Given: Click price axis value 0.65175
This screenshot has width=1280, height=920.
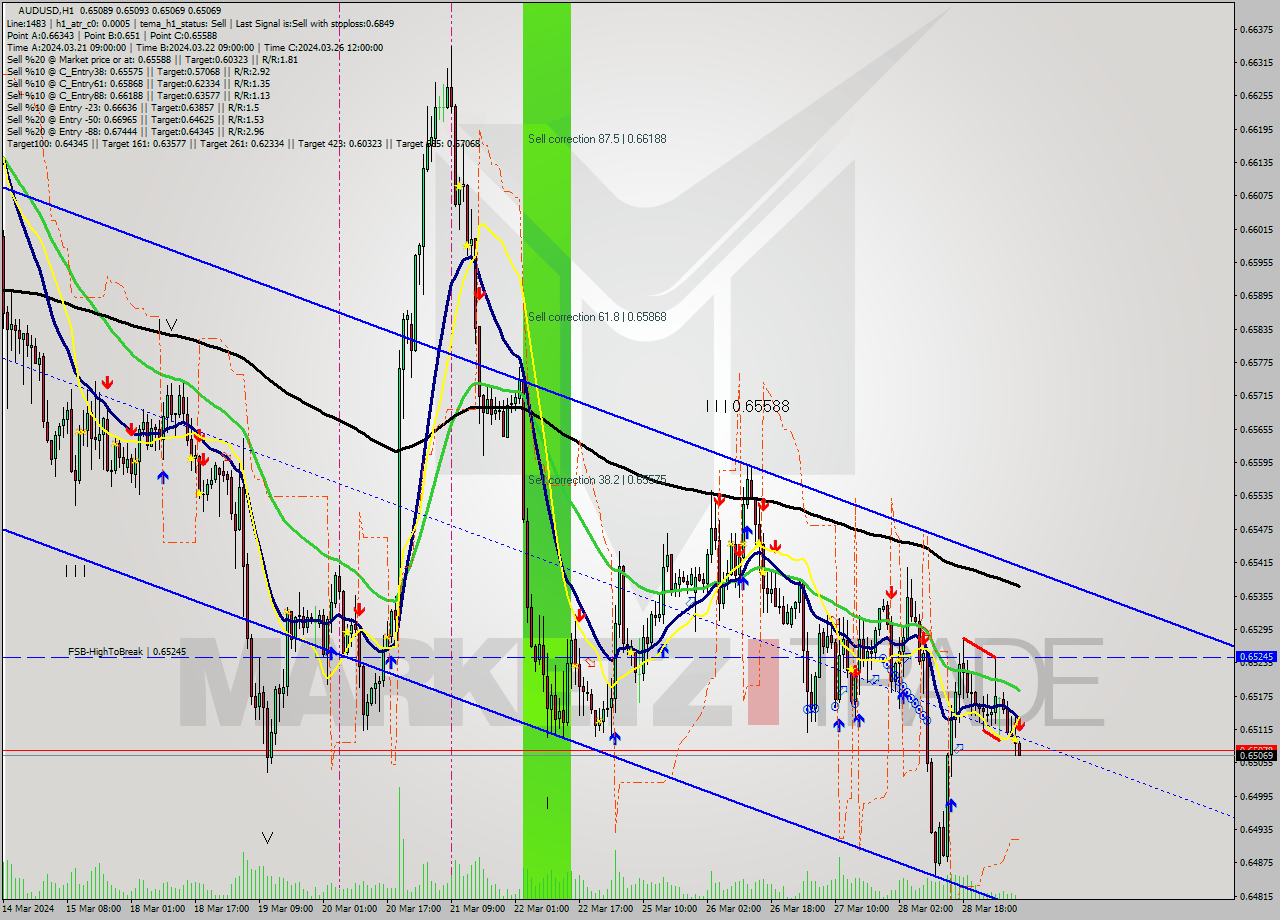Looking at the screenshot, I should [1257, 696].
